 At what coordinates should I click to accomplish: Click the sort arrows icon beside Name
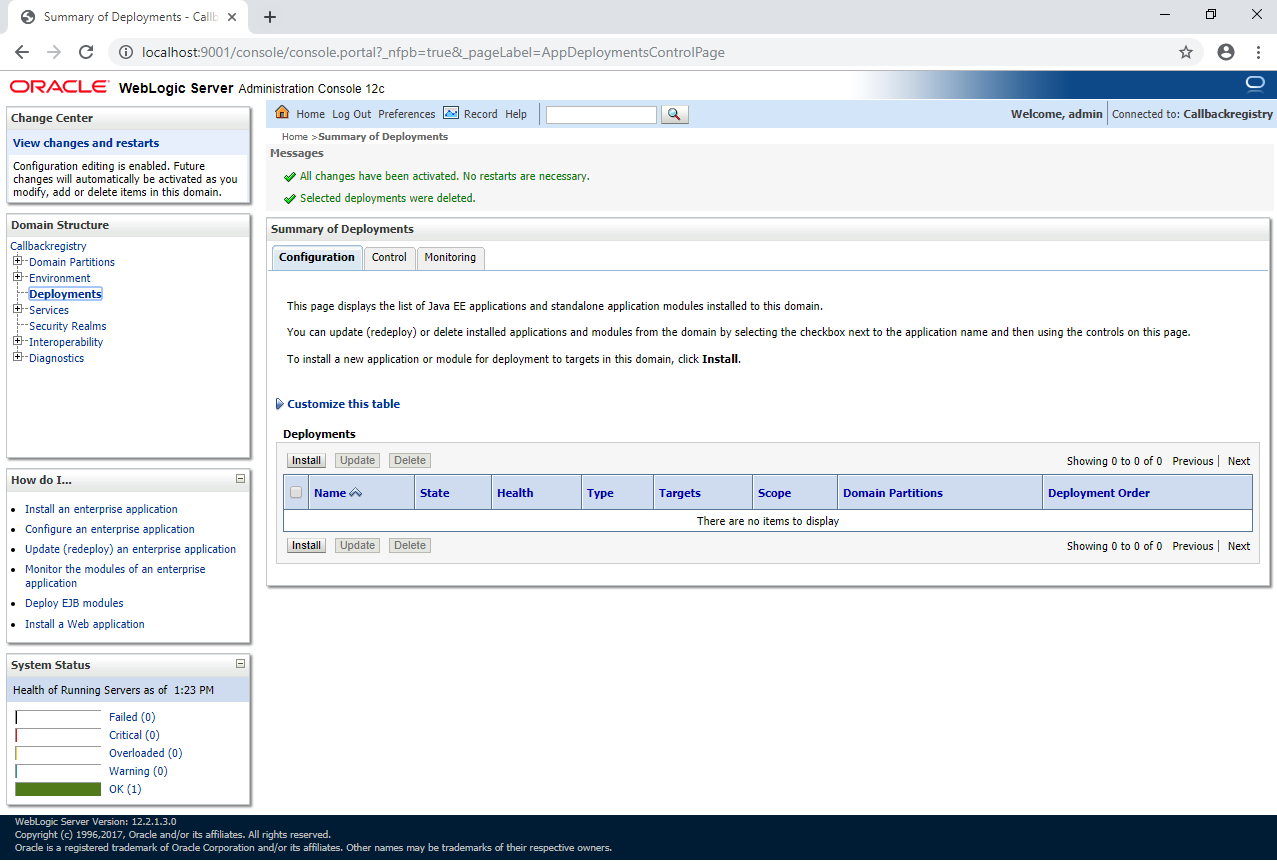(x=356, y=493)
